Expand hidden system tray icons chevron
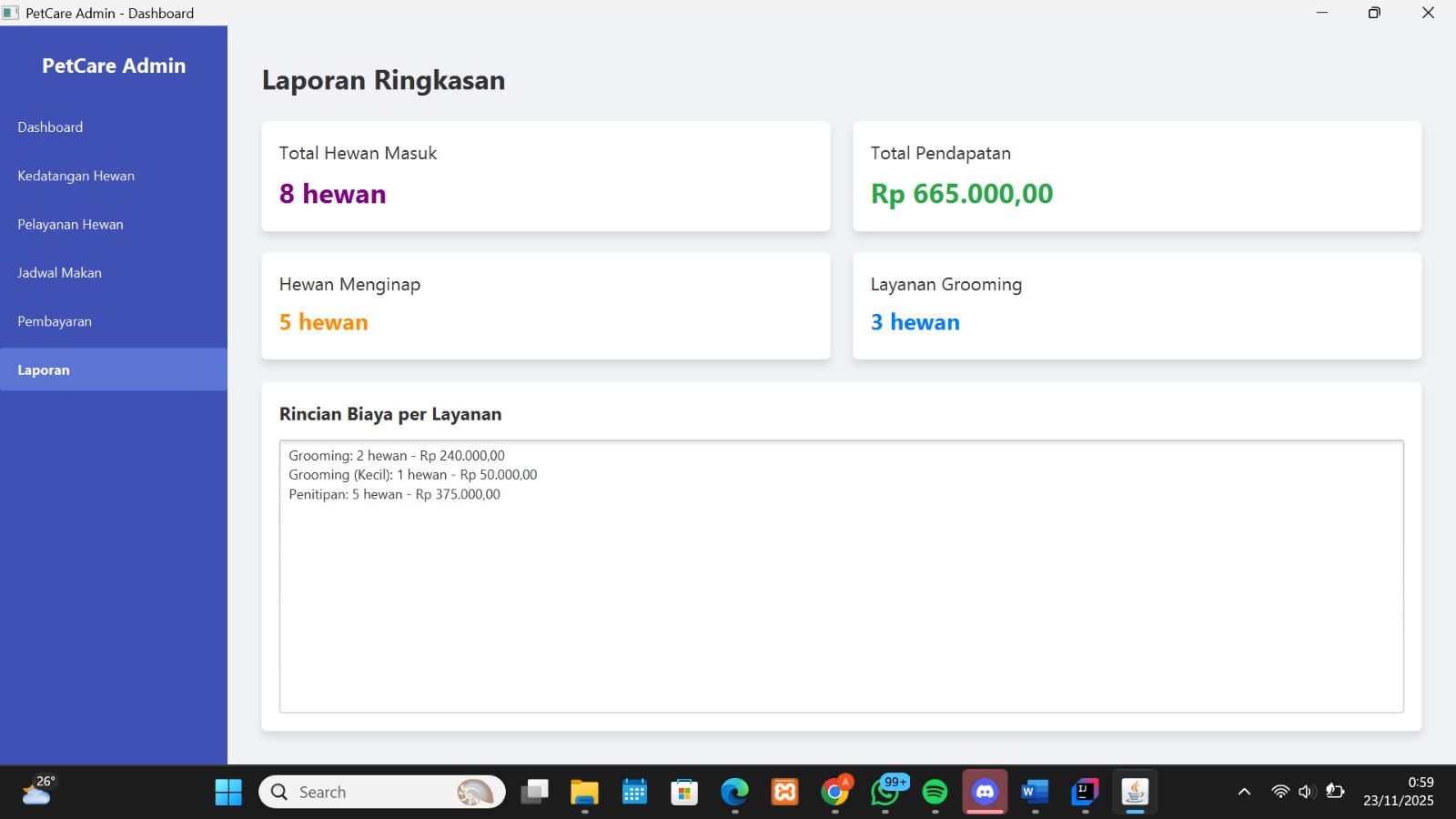This screenshot has width=1456, height=819. (x=1244, y=792)
